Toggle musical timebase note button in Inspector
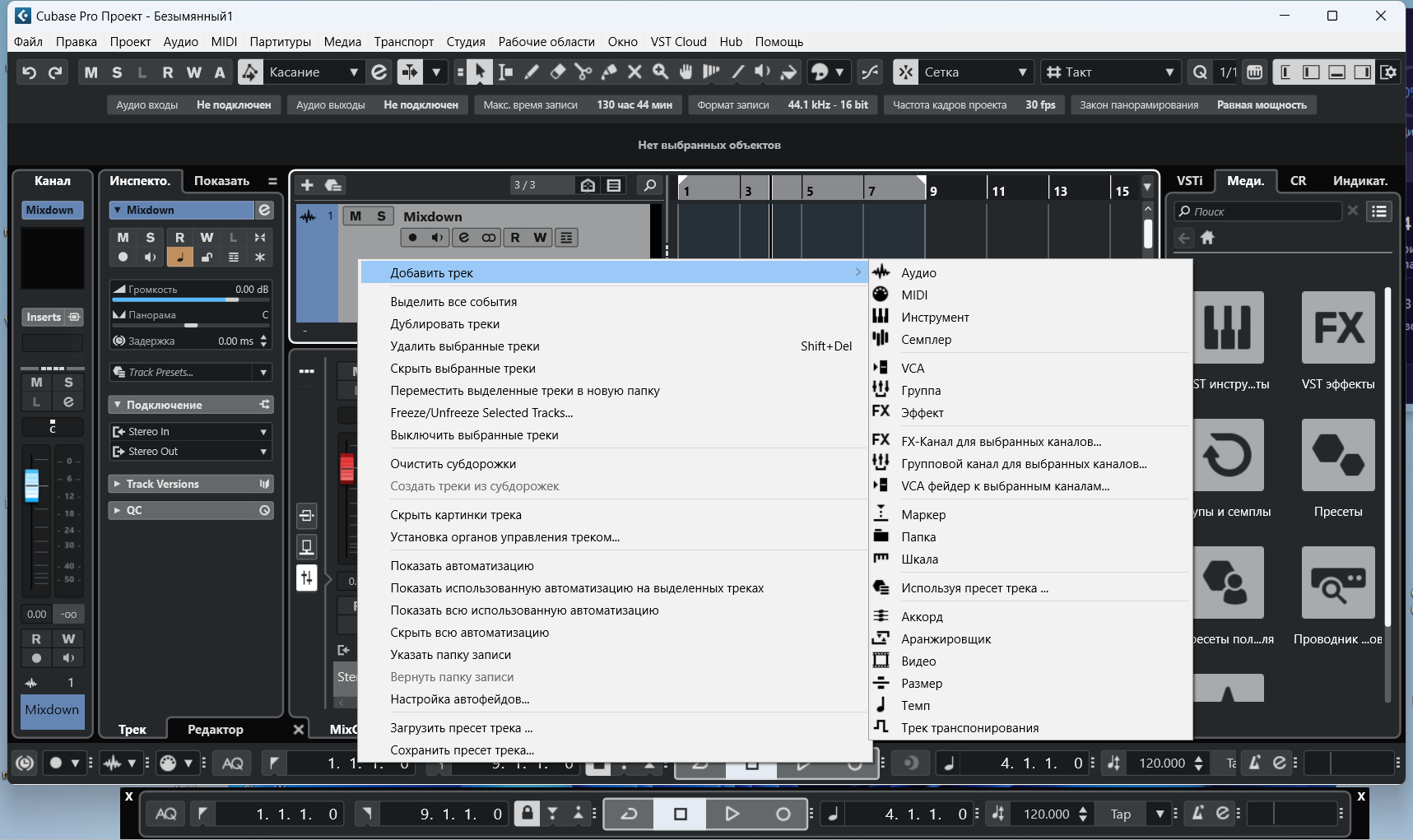The image size is (1413, 840). point(179,258)
